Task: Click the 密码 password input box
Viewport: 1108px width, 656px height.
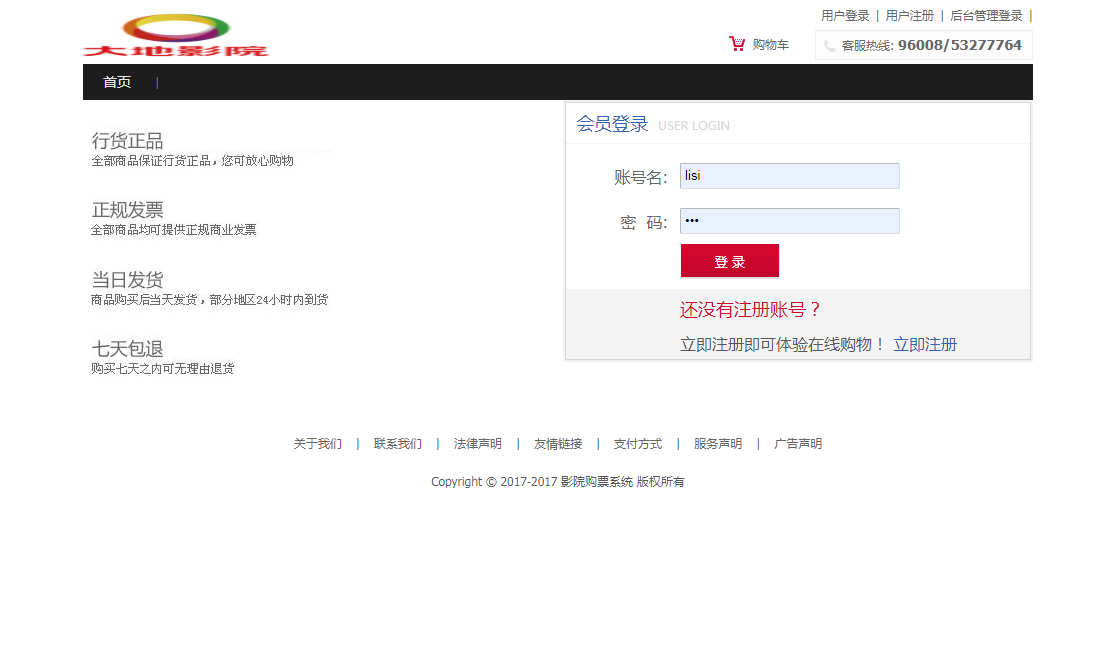Action: coord(789,221)
